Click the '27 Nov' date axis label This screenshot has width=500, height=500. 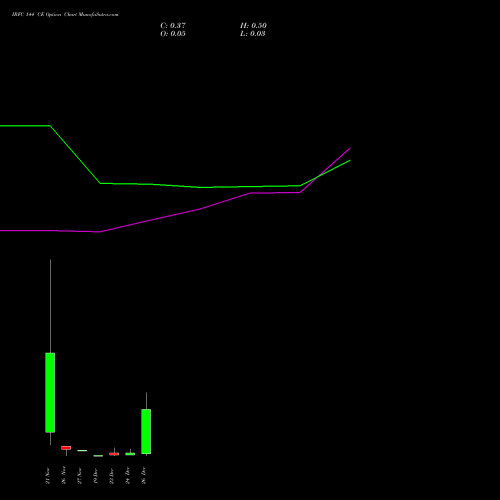pos(80,476)
